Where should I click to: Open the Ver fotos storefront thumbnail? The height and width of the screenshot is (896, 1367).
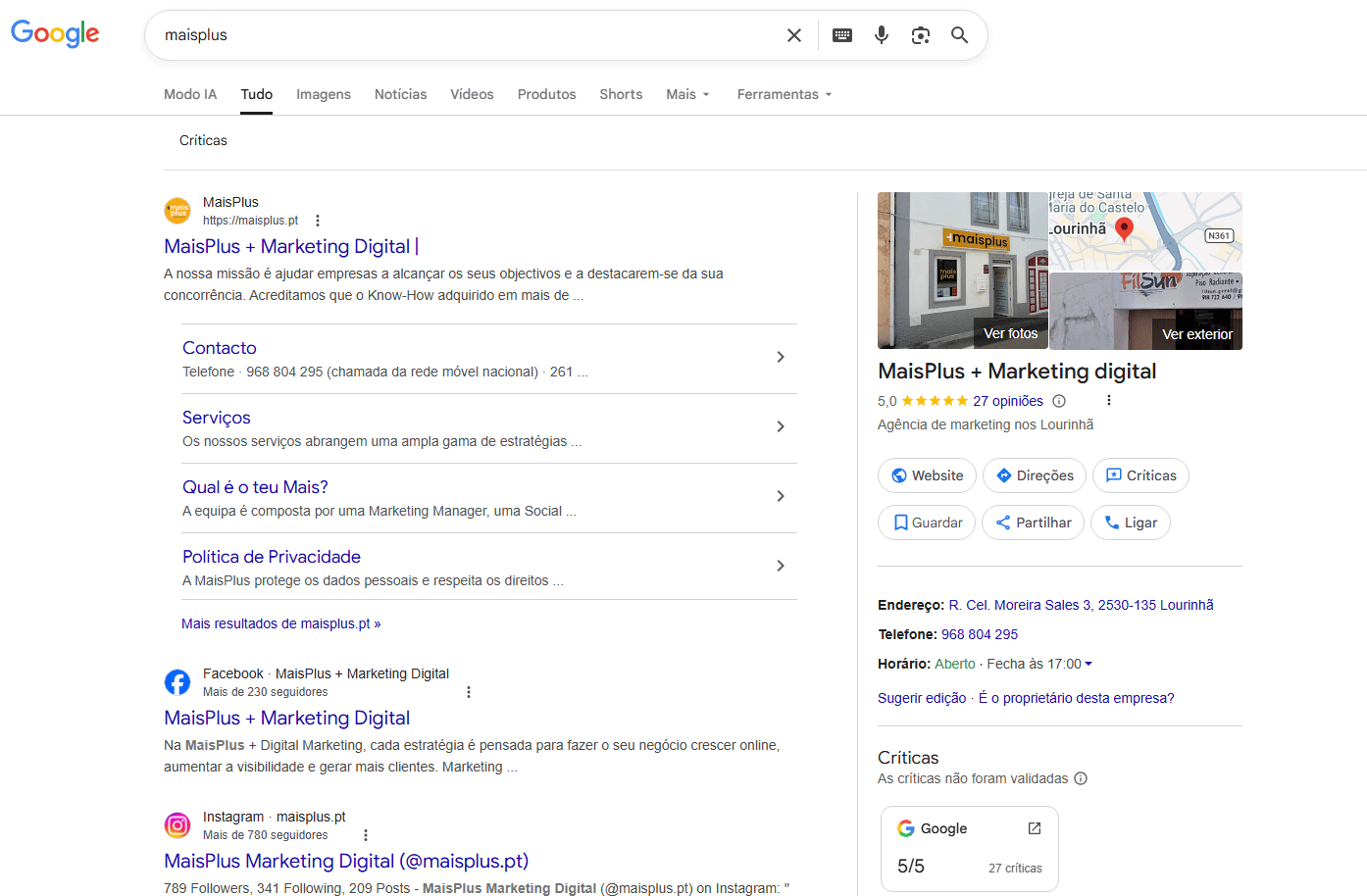[962, 271]
